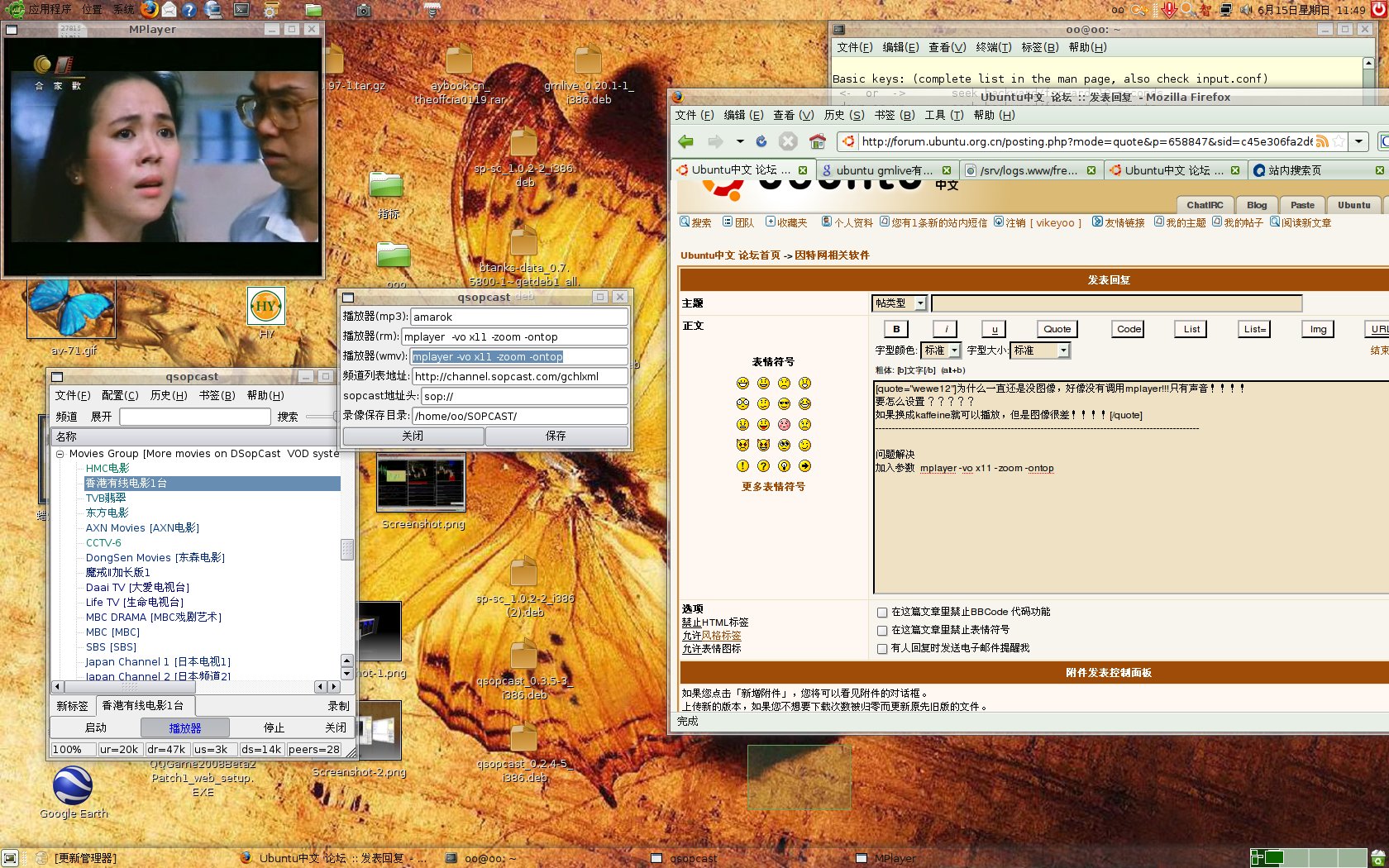Launch Firefox from the top panel
This screenshot has height=868, width=1389.
149,10
